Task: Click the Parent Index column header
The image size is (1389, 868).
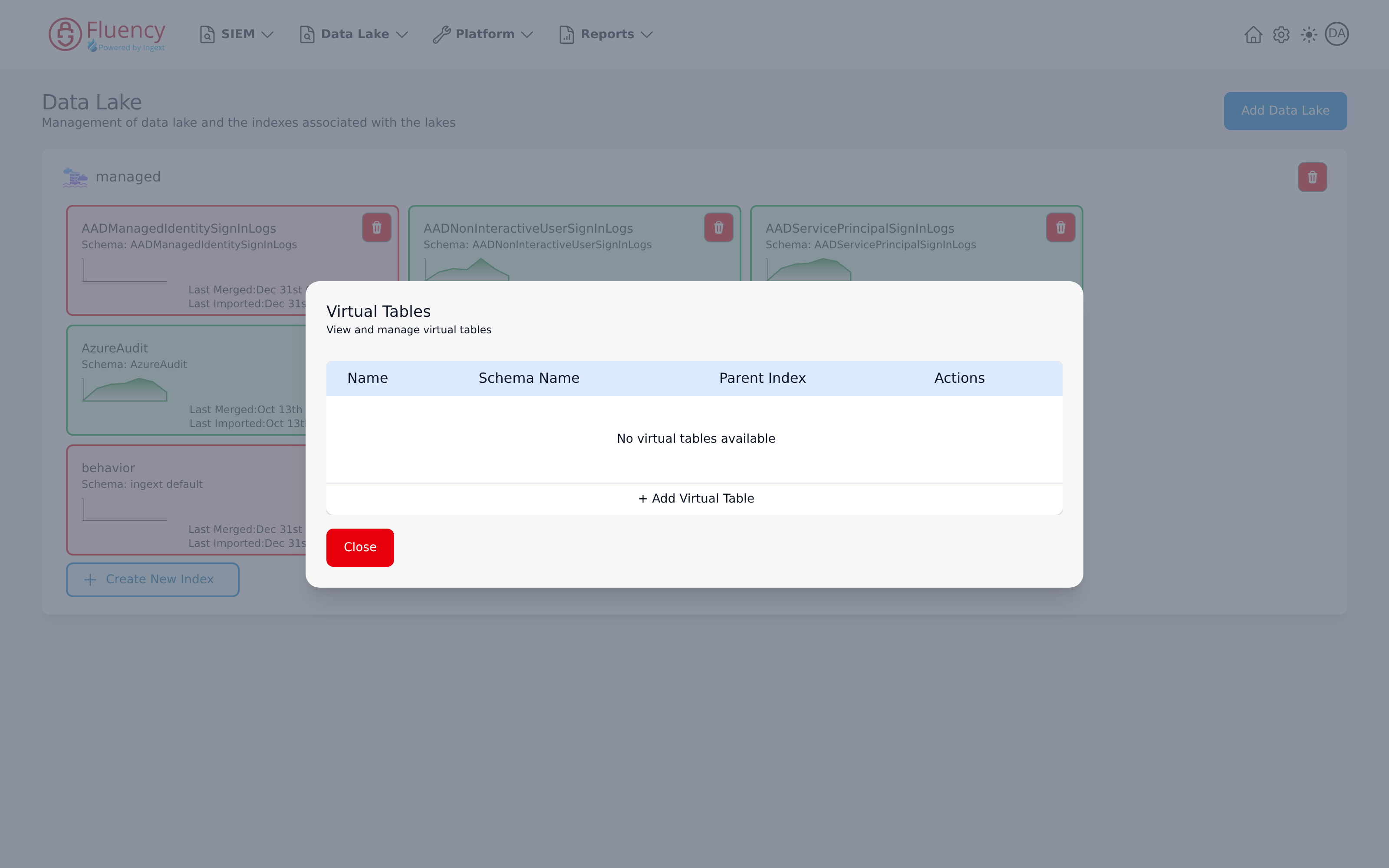Action: click(x=762, y=378)
